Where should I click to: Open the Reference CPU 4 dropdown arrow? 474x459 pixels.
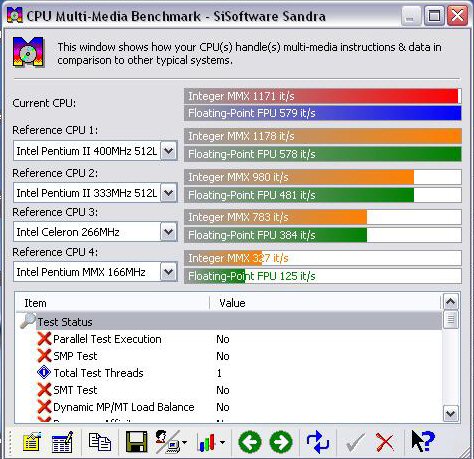tap(169, 272)
